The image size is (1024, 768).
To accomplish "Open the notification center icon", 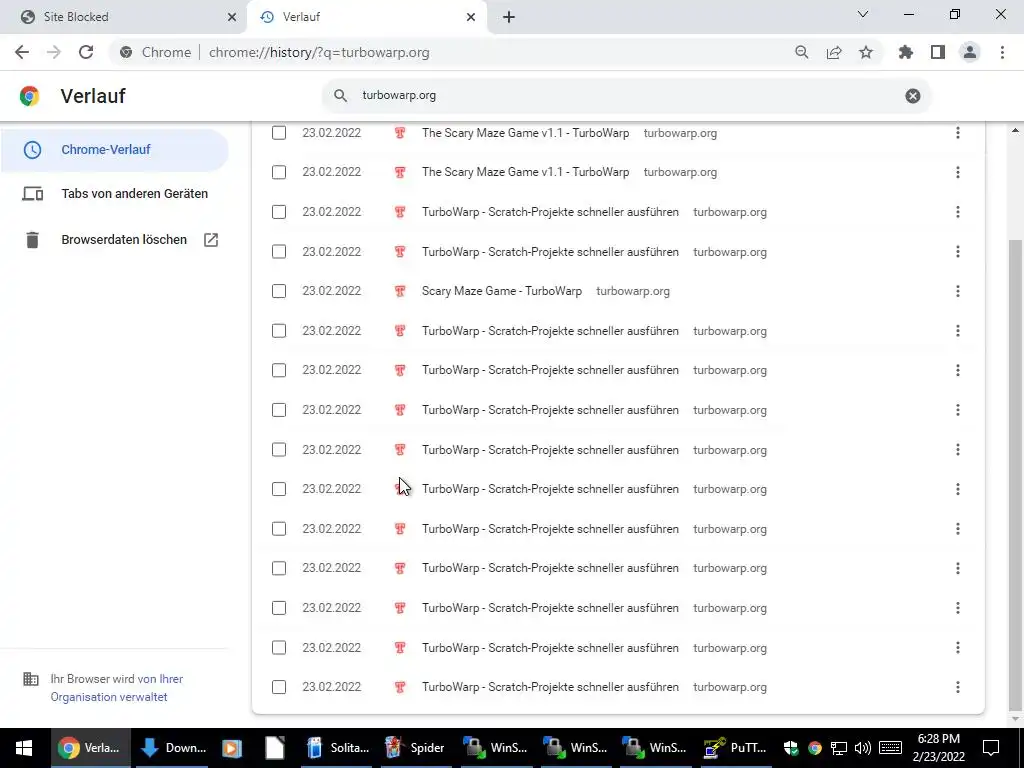I will tap(991, 748).
